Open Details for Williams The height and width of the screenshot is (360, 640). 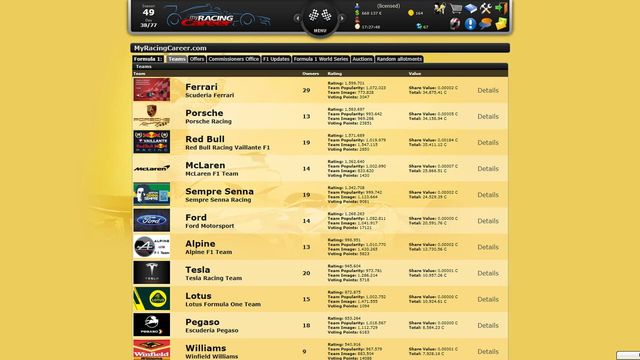tap(488, 351)
